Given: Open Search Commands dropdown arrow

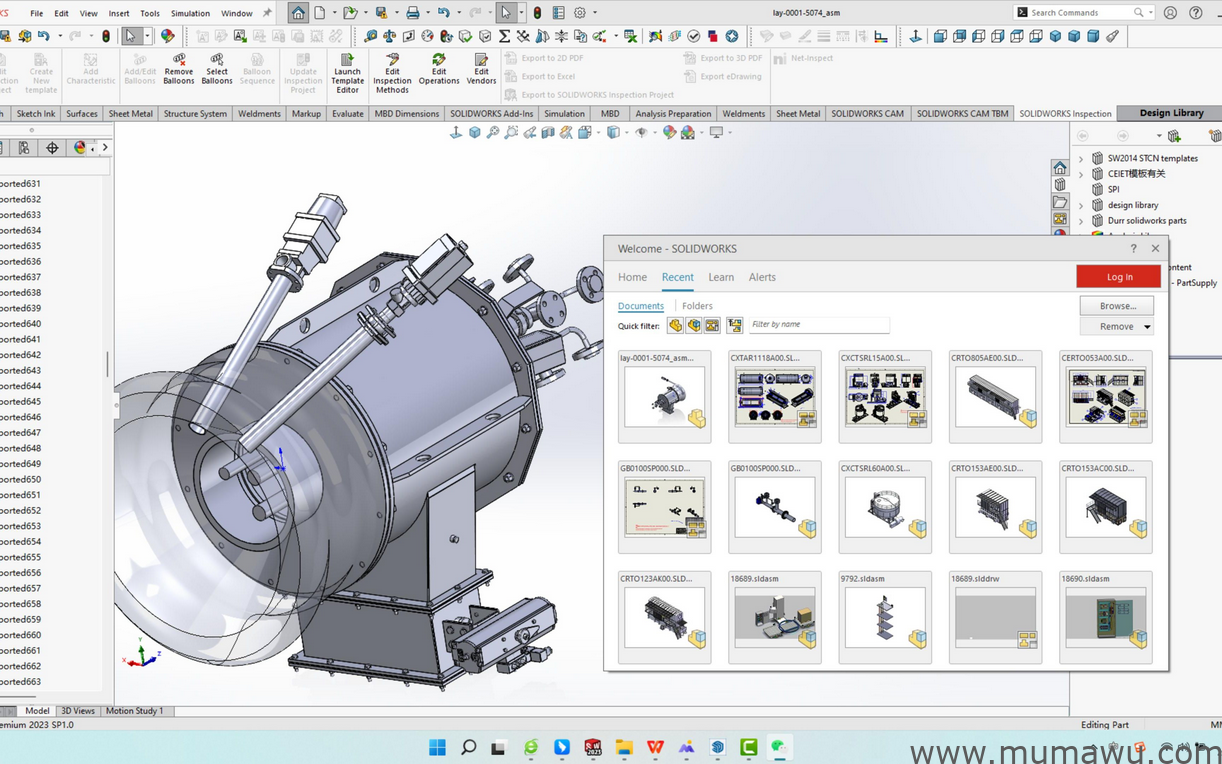Looking at the screenshot, I should tap(1150, 13).
